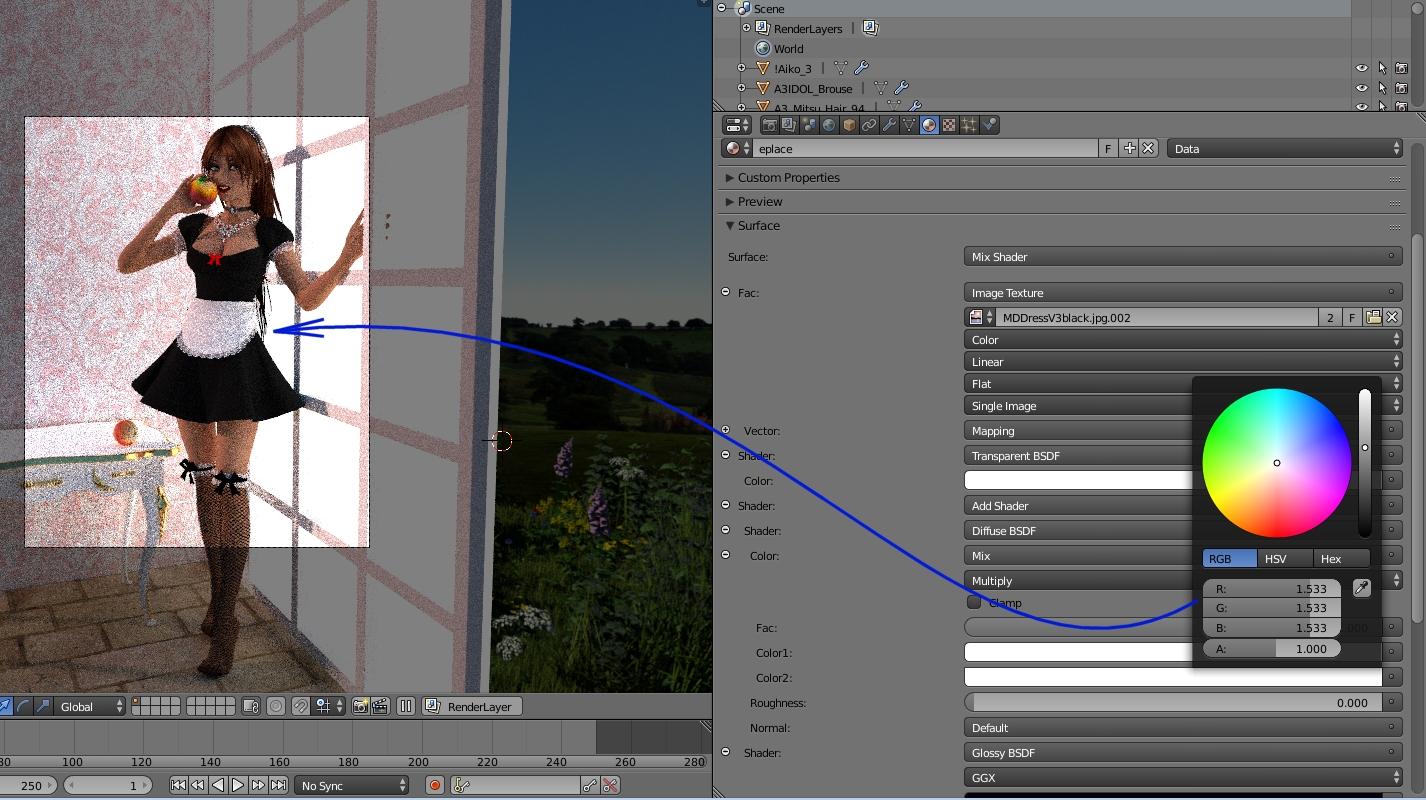Click the OpenGL render animation clapper icon
This screenshot has width=1426, height=800.
tap(380, 706)
